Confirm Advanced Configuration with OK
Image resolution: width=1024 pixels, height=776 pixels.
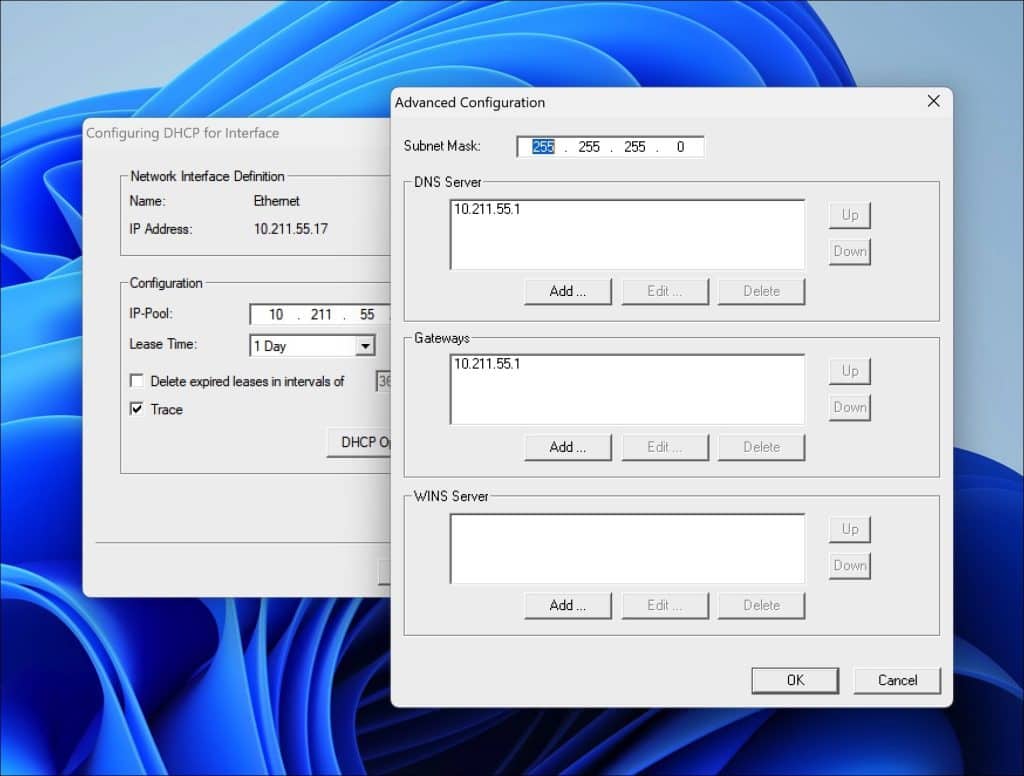point(795,681)
